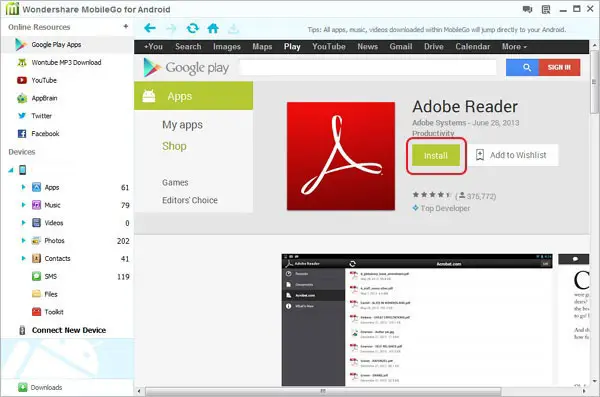Expand the Contacts tree arrow
600x397 pixels.
(x=23, y=258)
